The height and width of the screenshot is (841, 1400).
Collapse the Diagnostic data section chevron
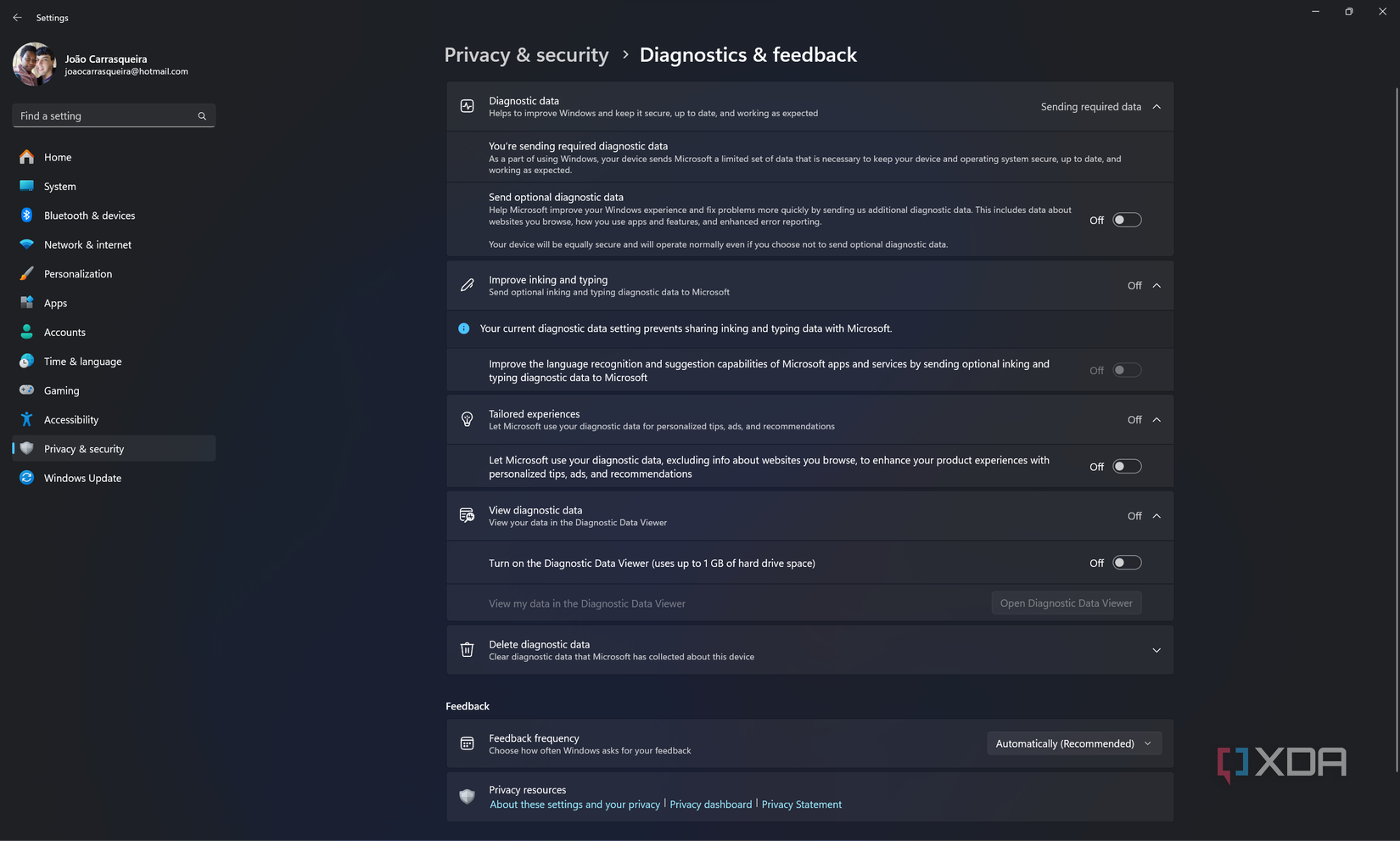[1156, 107]
